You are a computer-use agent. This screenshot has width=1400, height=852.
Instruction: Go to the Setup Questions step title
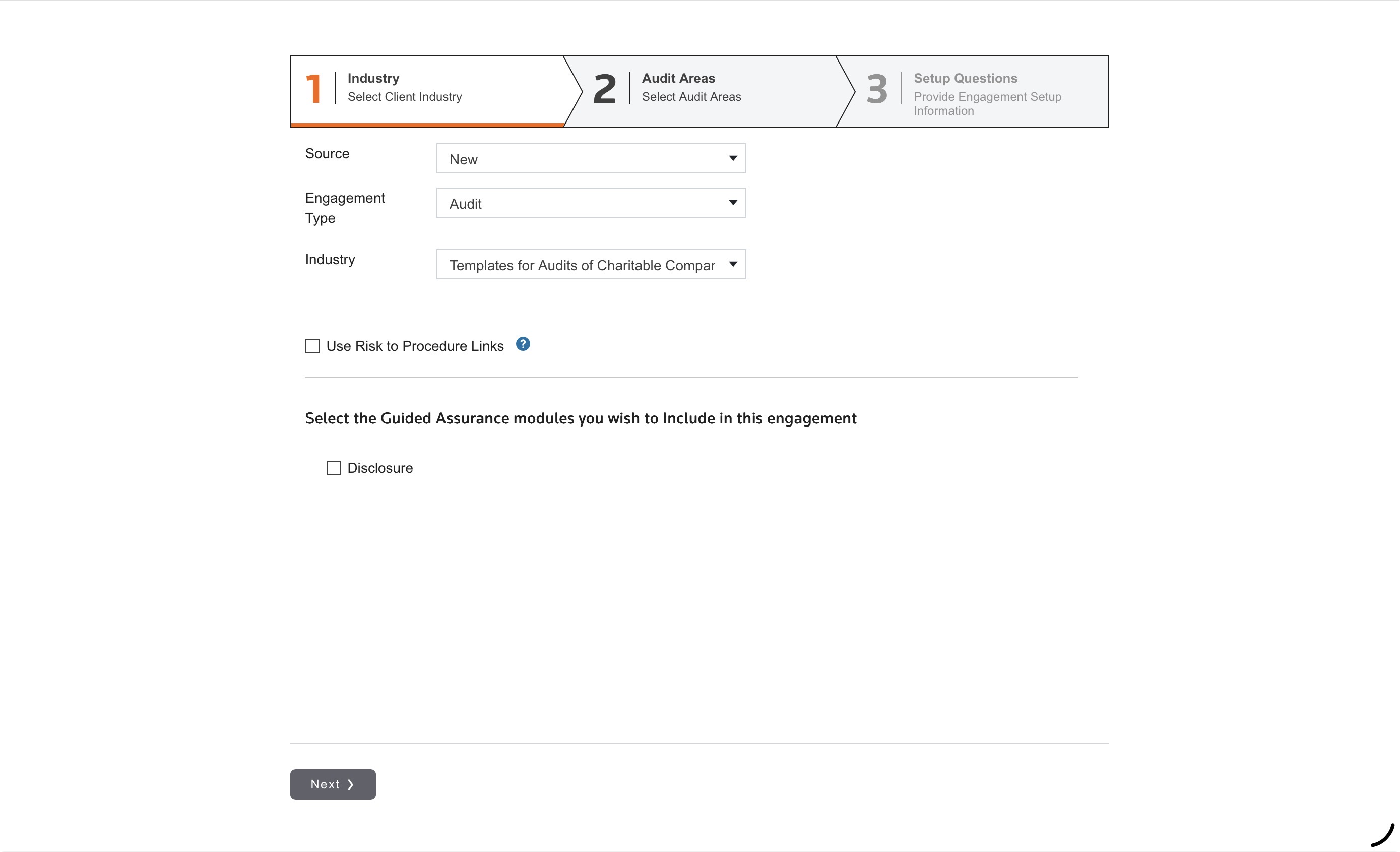pyautogui.click(x=966, y=78)
